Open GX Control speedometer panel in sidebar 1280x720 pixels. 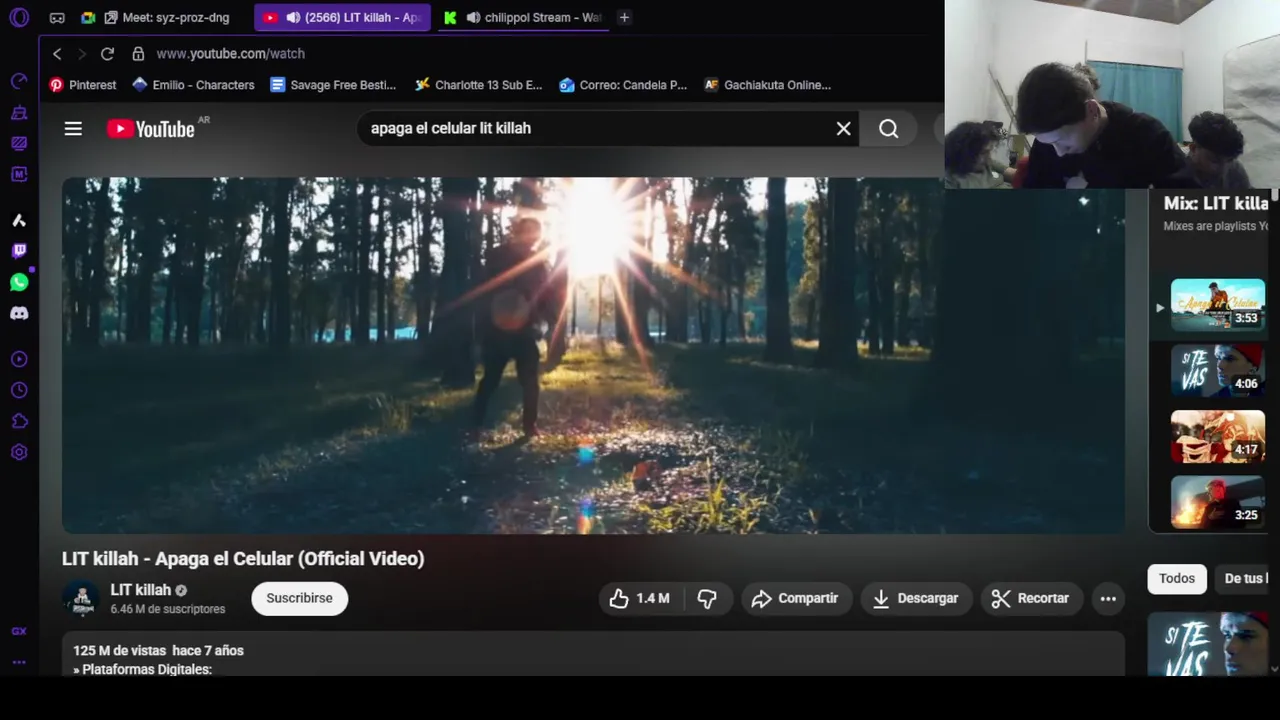pos(19,81)
